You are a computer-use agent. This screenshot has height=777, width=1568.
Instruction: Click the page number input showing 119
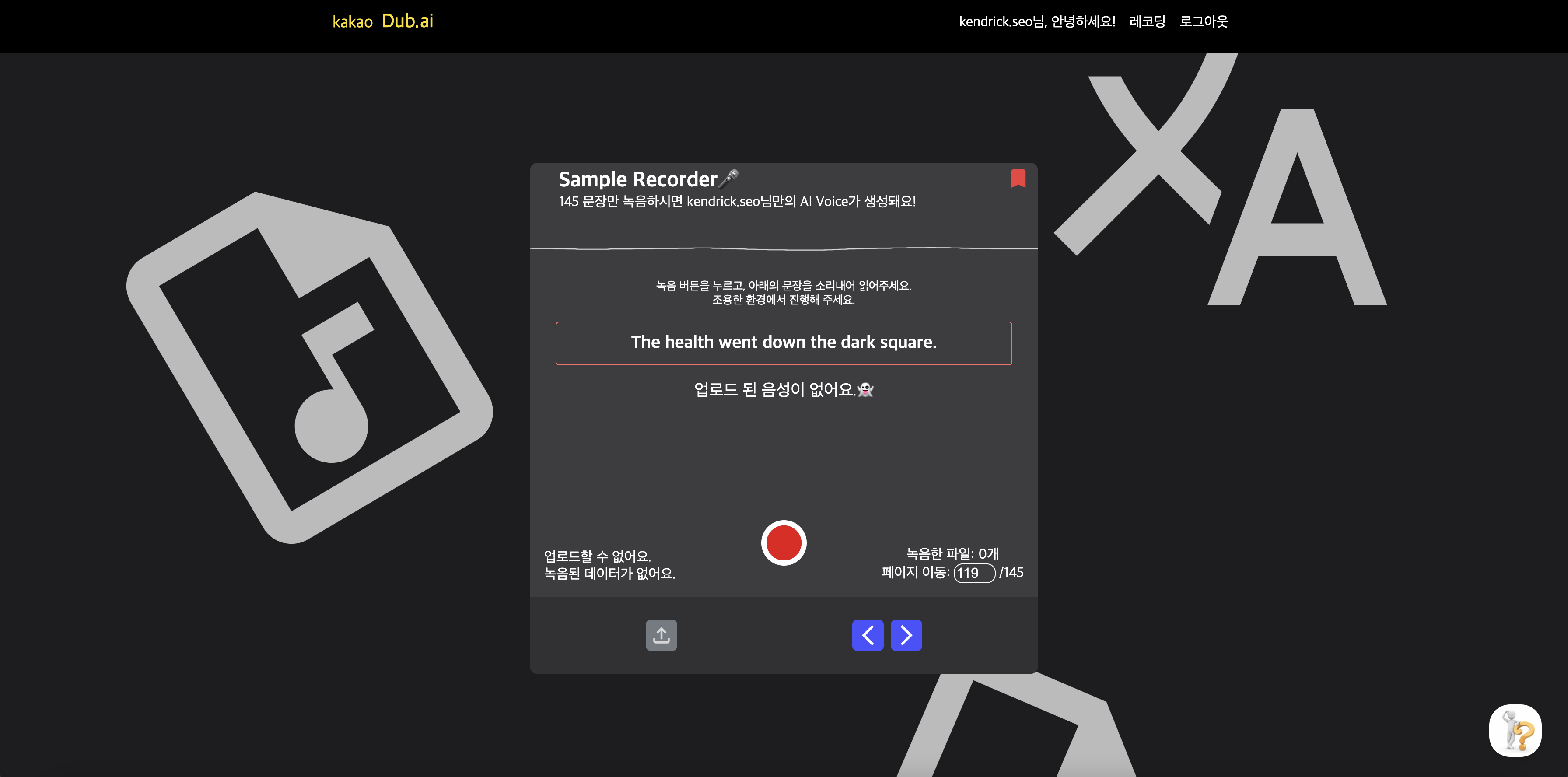(x=973, y=573)
